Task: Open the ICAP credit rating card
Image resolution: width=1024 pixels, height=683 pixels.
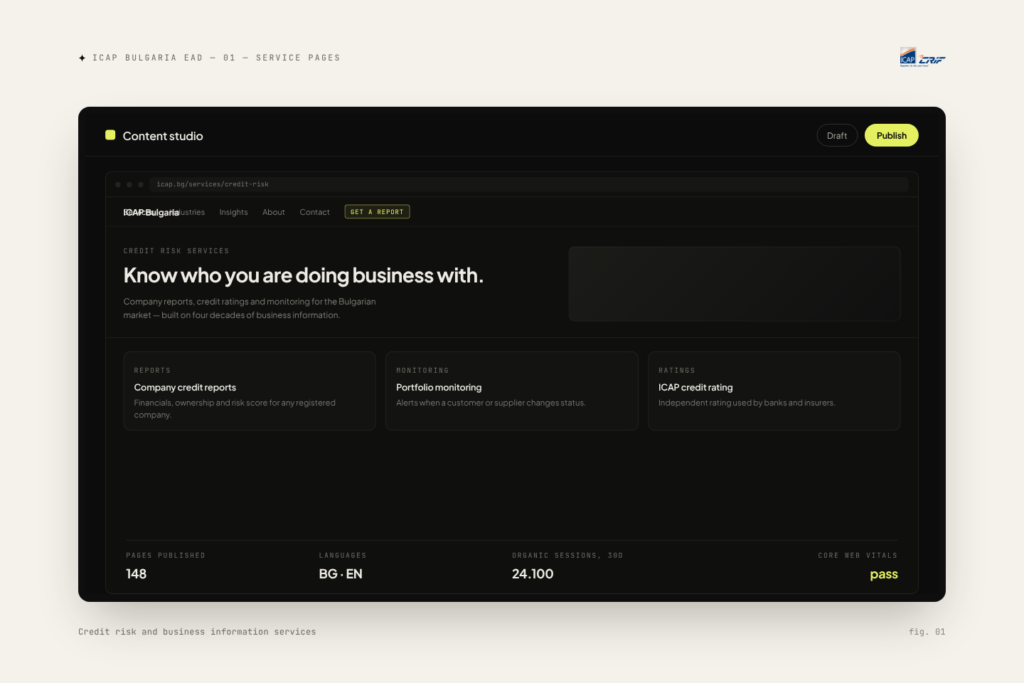Action: click(x=774, y=390)
